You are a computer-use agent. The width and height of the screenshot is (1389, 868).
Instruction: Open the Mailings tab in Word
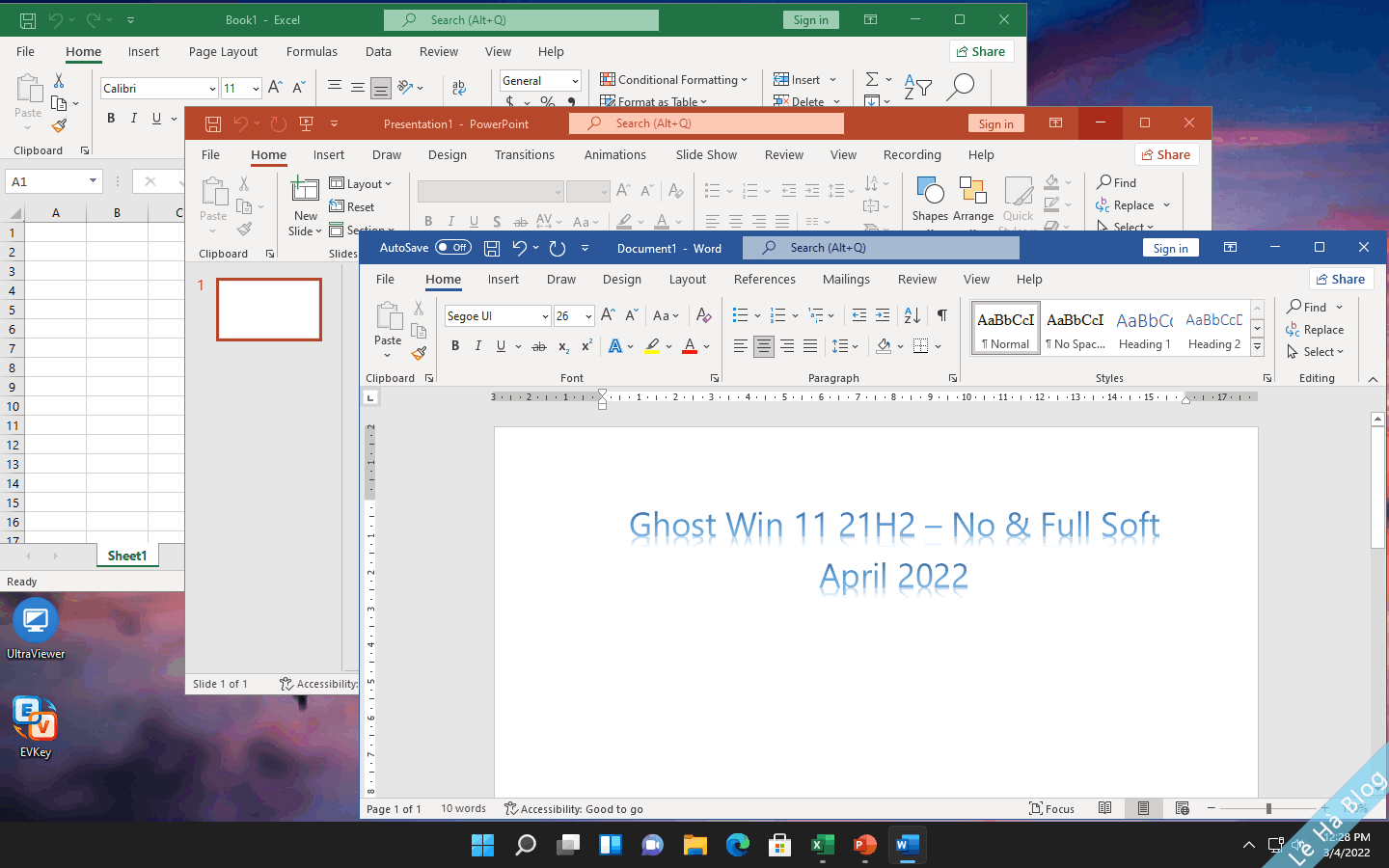846,279
